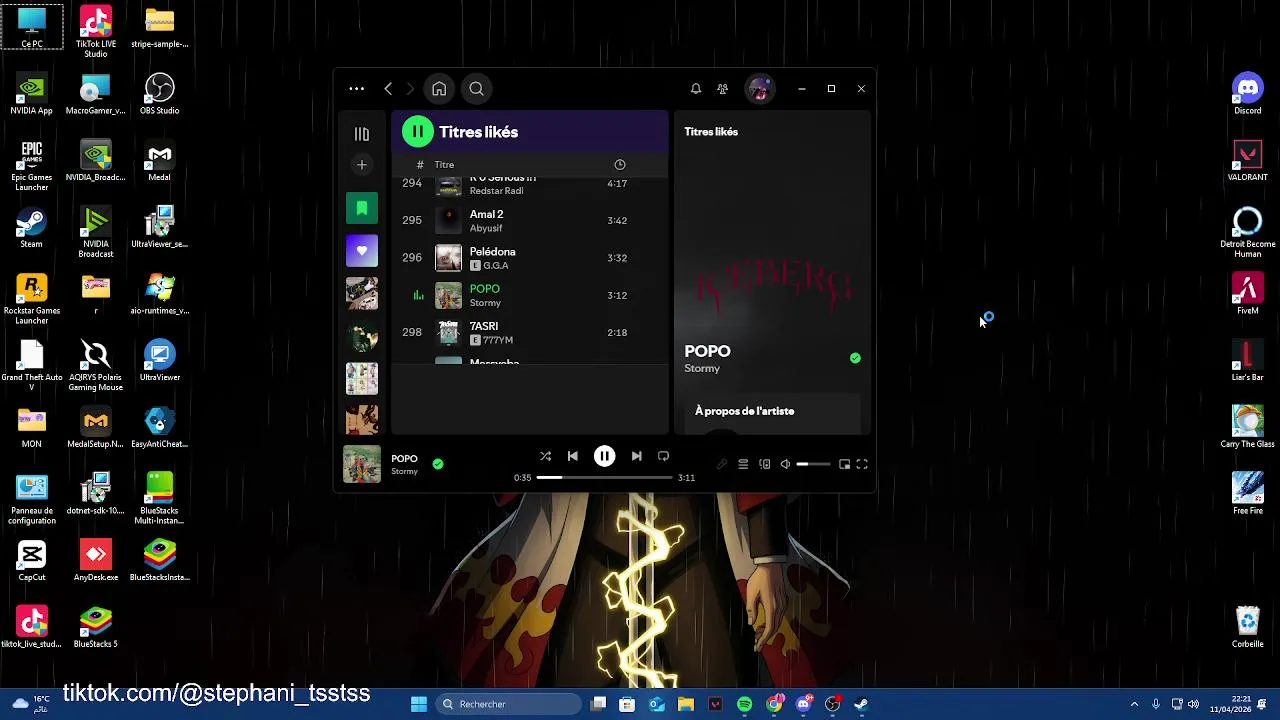Open Windows Start menu
1280x720 pixels.
coord(419,704)
